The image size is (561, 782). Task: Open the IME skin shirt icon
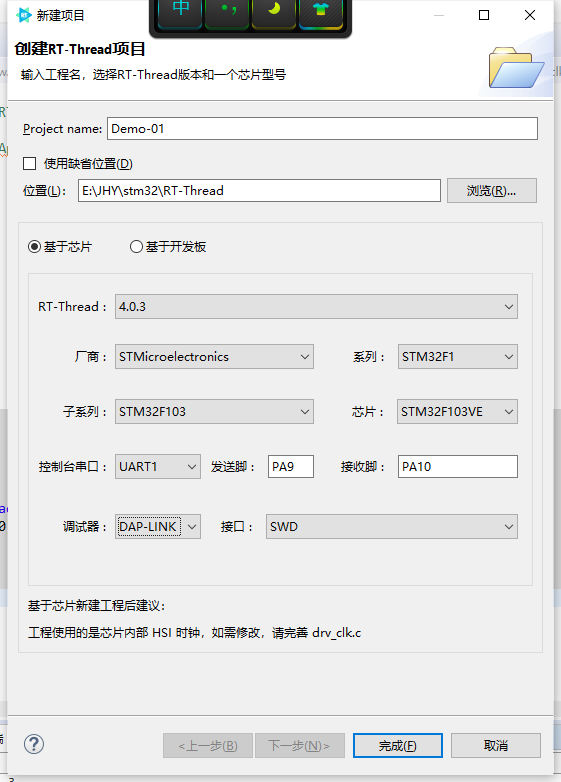point(321,12)
